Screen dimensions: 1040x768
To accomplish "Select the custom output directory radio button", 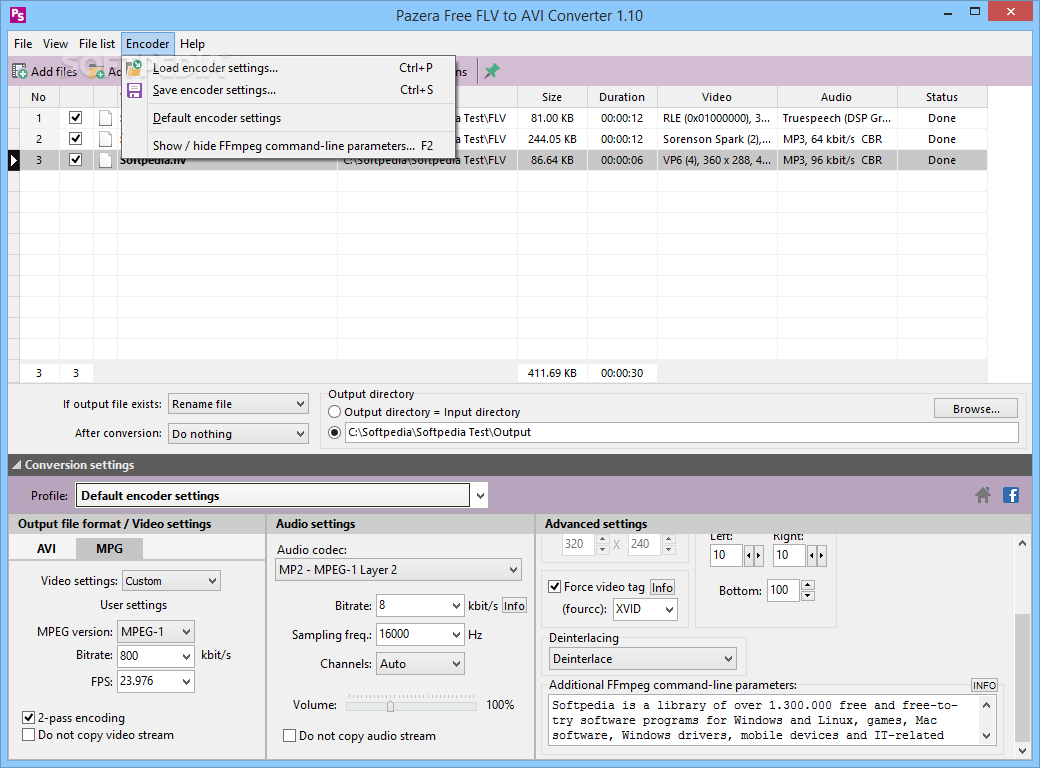I will click(335, 432).
